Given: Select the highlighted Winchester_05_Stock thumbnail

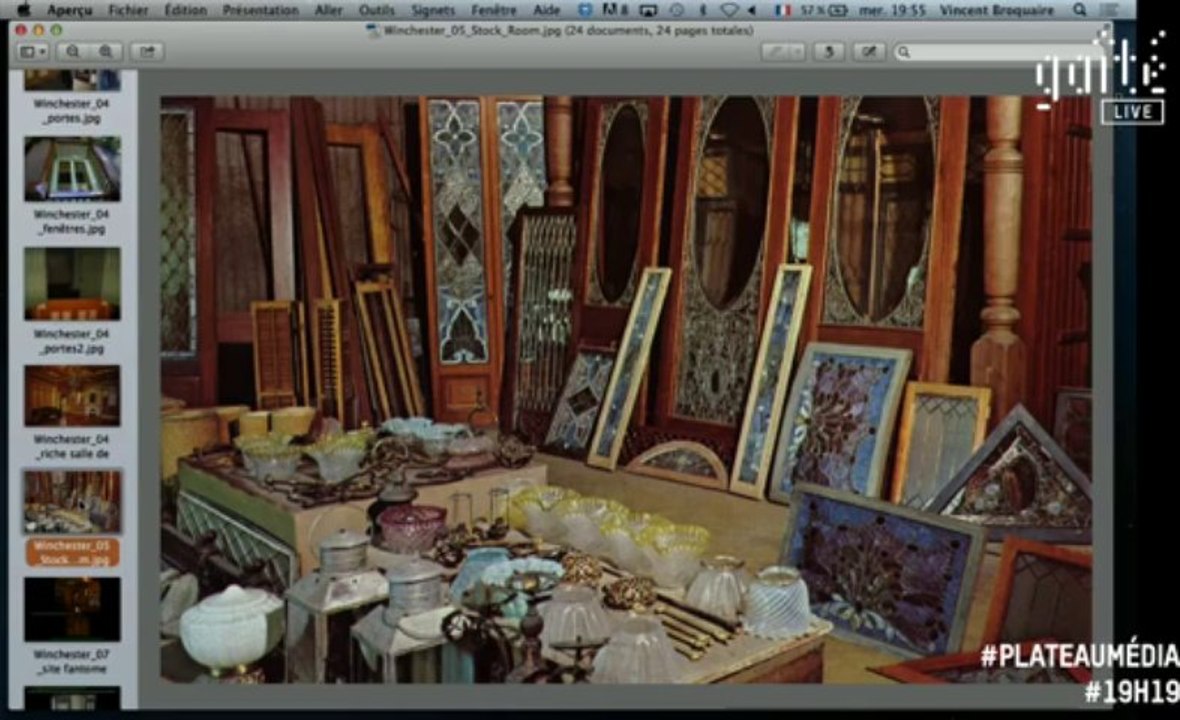Looking at the screenshot, I should click(72, 502).
